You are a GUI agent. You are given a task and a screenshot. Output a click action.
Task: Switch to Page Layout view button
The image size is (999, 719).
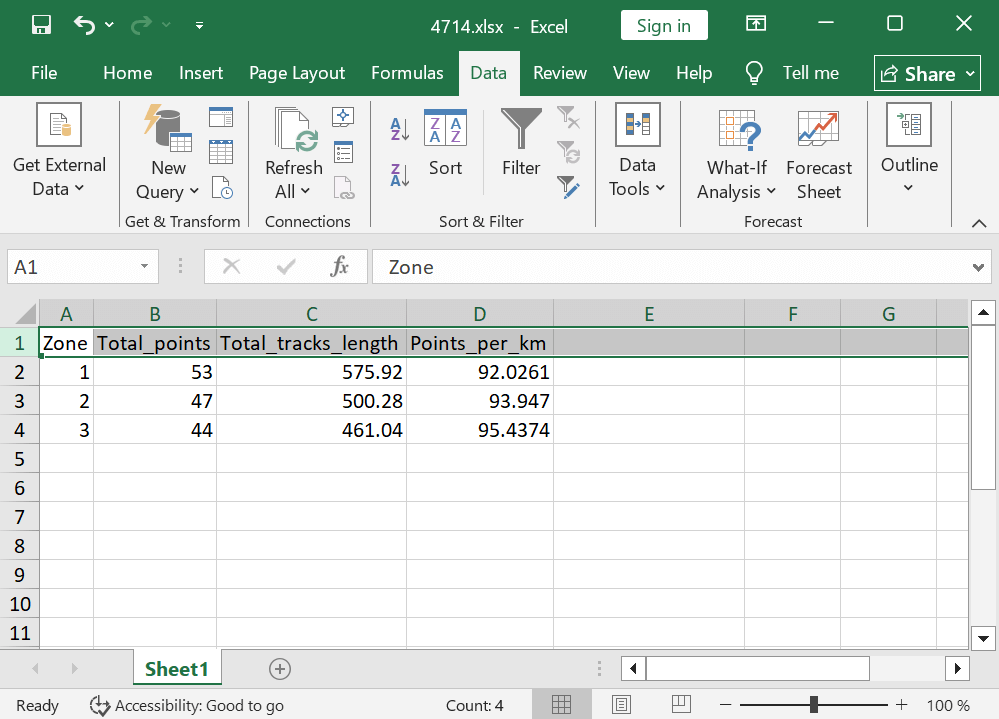pos(621,705)
